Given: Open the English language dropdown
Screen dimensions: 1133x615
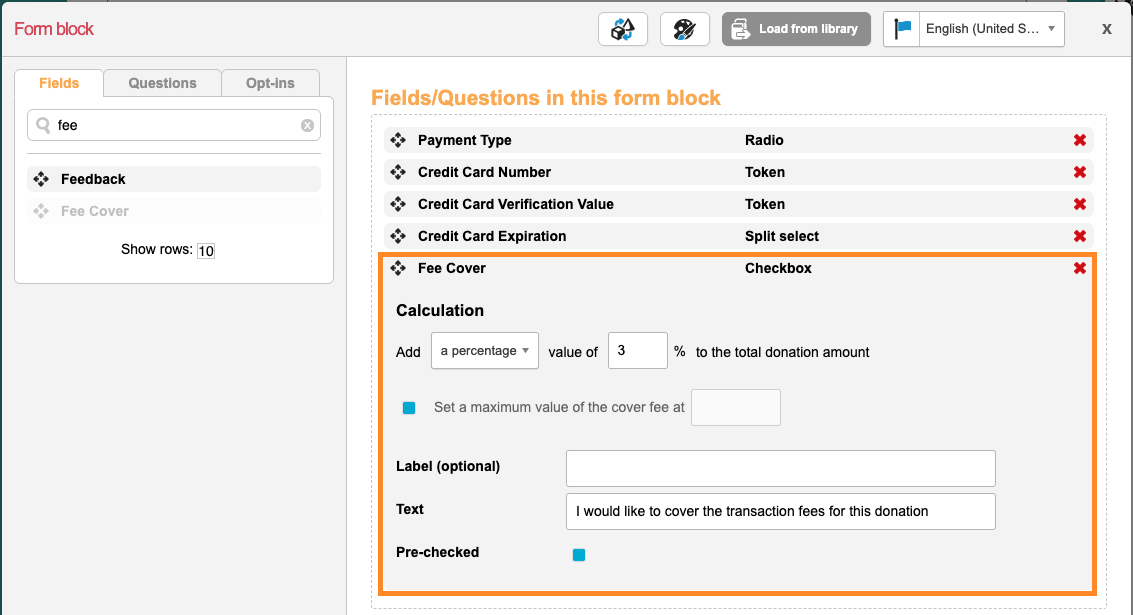Looking at the screenshot, I should tap(974, 29).
